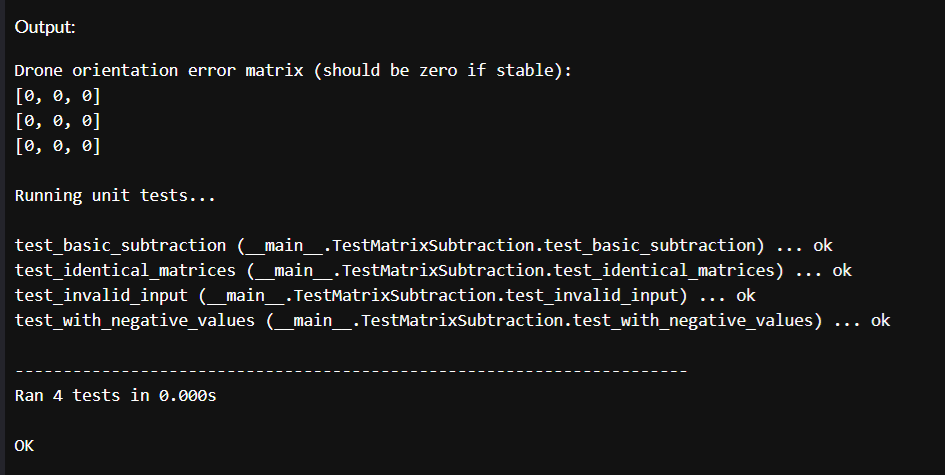Select the first row of the zero matrix

point(58,97)
